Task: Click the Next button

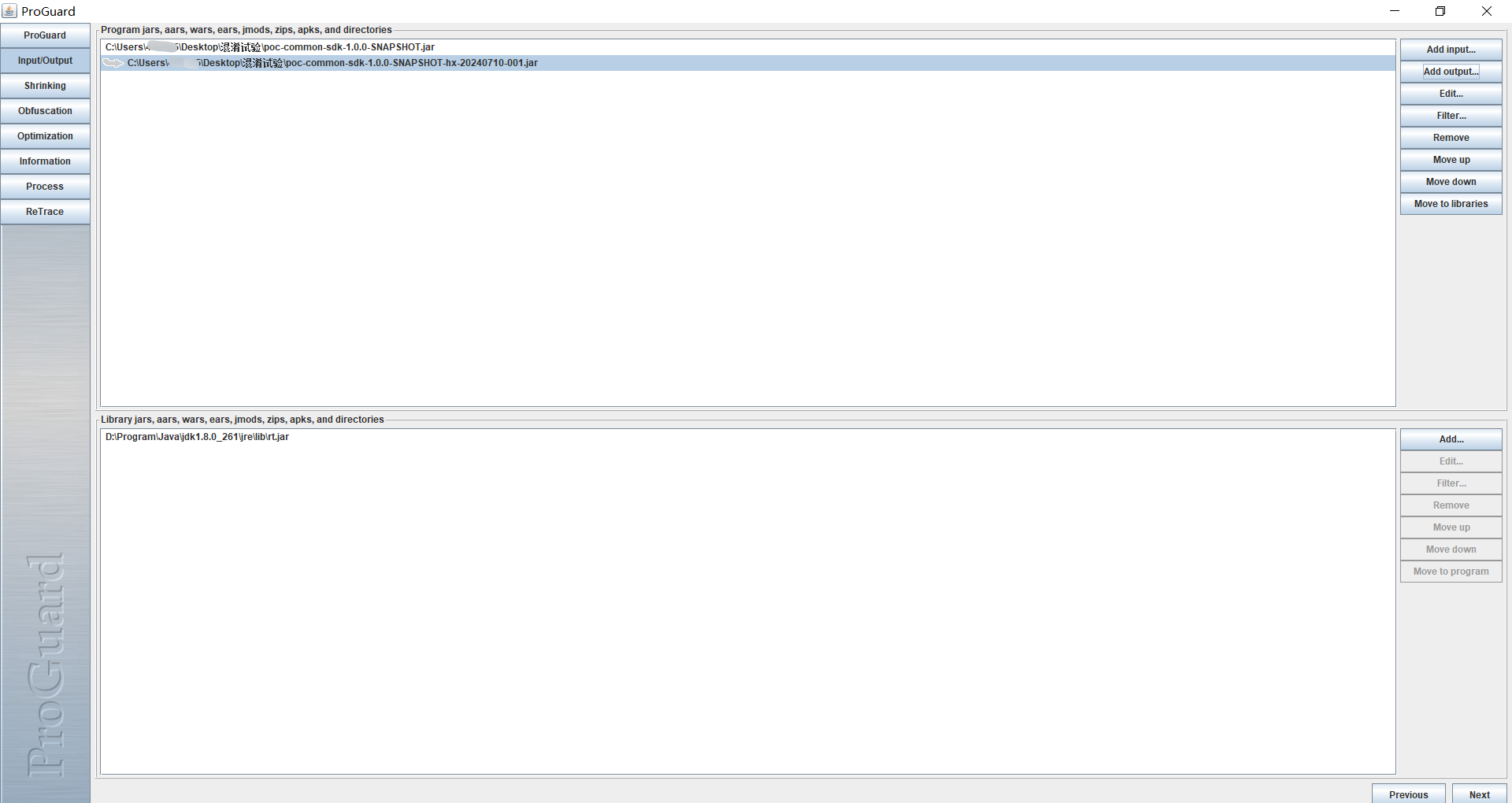Action: point(1479,794)
